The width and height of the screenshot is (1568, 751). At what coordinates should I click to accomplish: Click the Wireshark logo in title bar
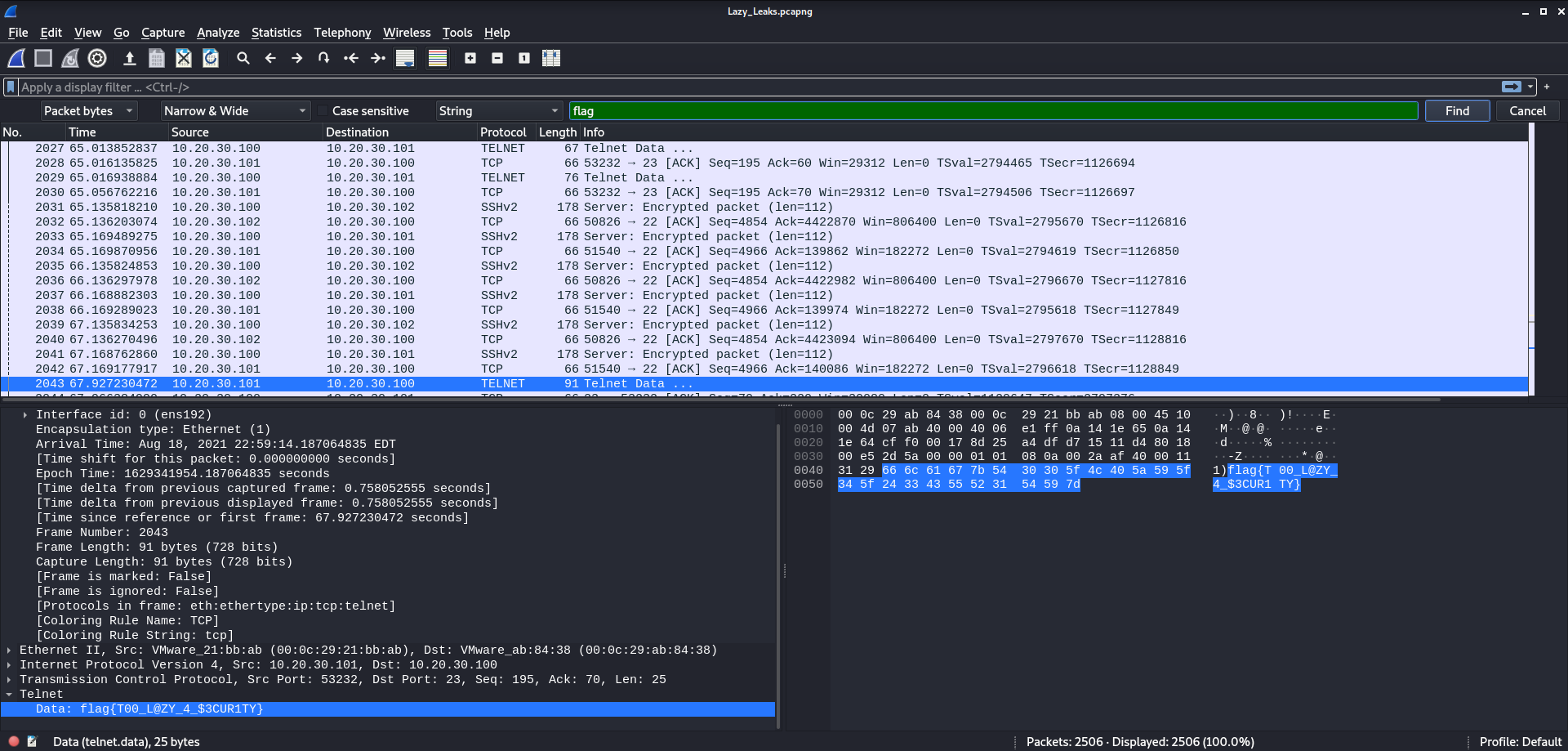[x=11, y=11]
